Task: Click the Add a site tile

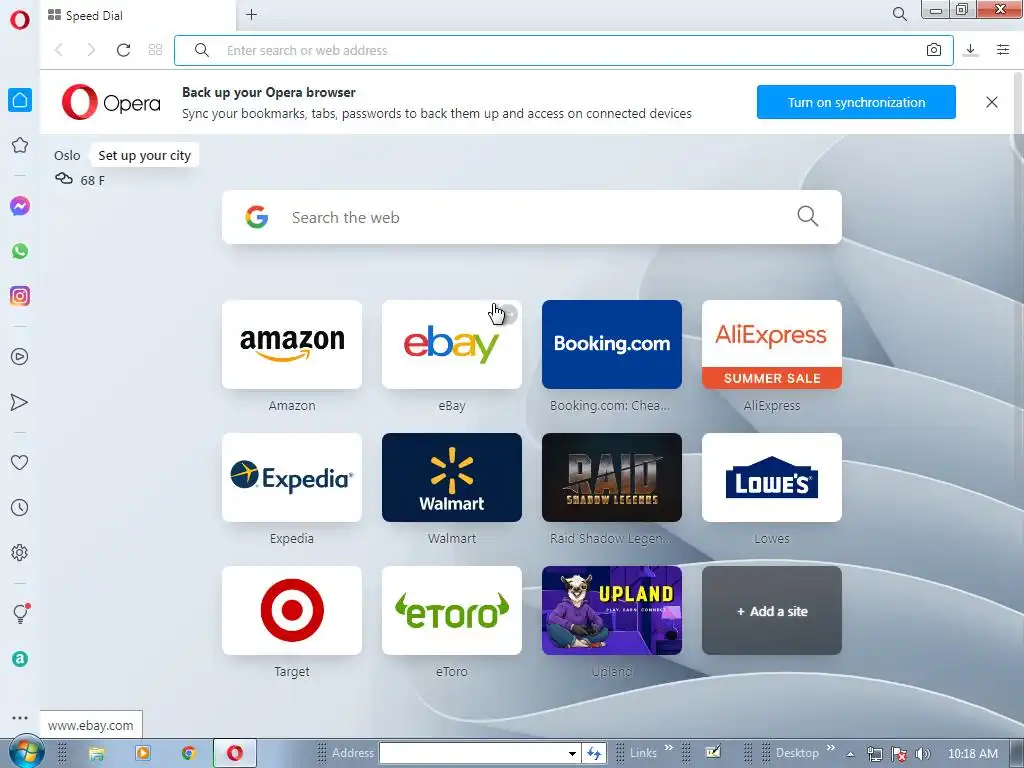Action: [x=772, y=611]
